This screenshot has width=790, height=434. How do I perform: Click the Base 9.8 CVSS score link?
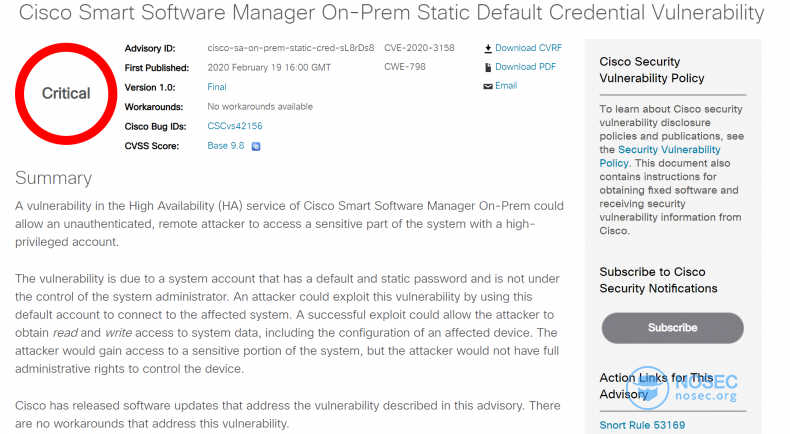226,146
